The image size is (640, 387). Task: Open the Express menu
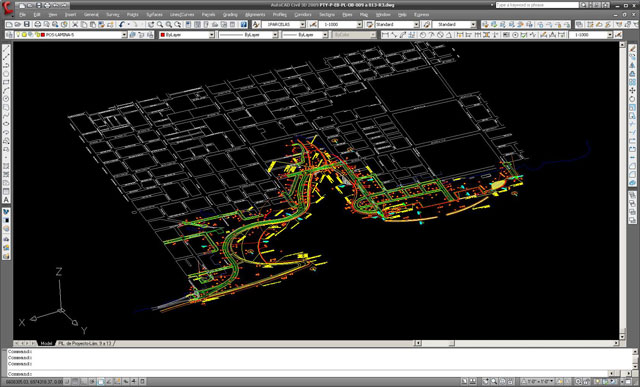tap(422, 15)
